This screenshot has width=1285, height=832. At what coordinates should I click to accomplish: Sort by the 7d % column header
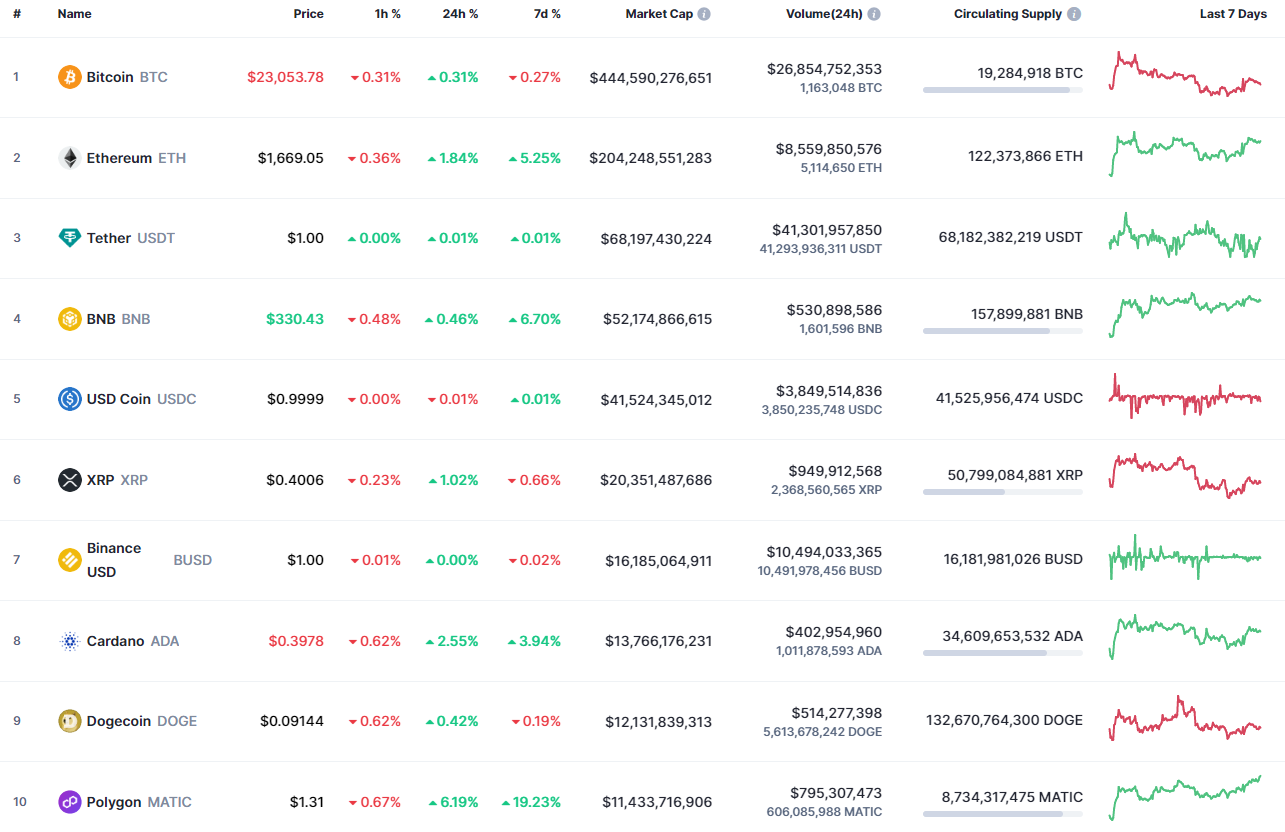click(546, 14)
